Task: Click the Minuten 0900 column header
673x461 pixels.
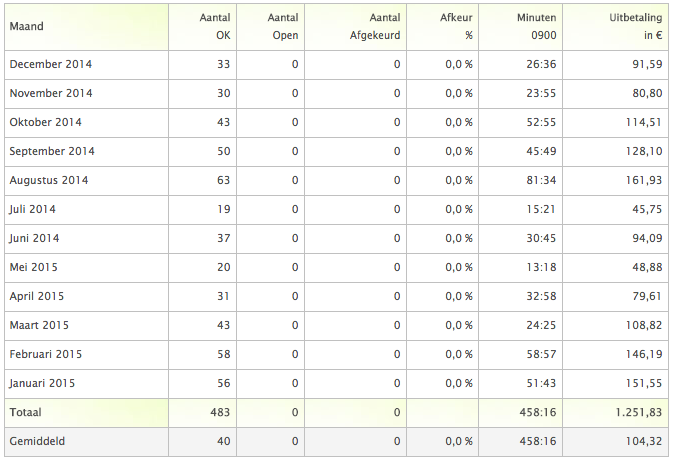Action: [x=521, y=27]
